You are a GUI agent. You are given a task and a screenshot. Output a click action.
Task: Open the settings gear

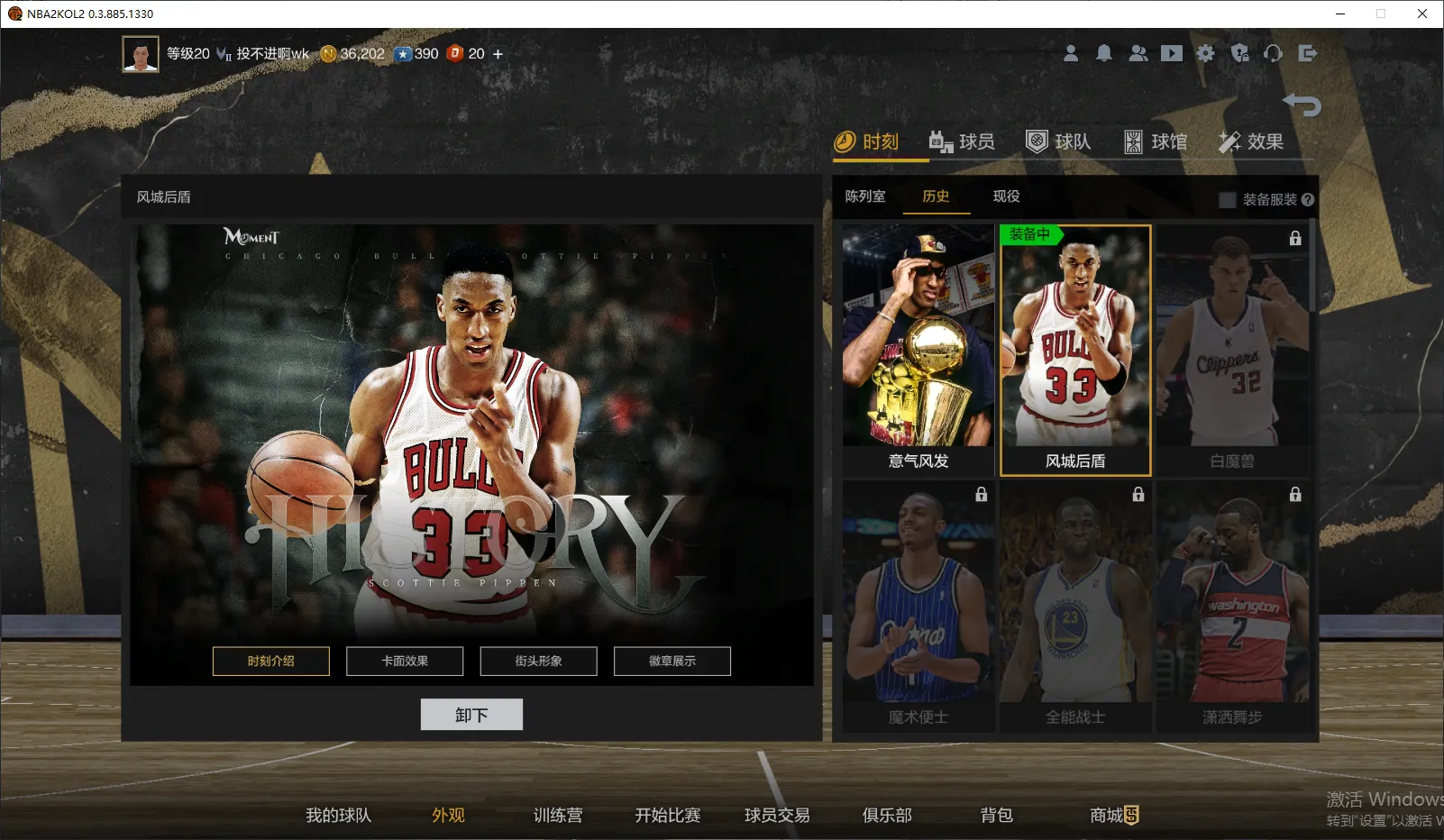(x=1206, y=53)
